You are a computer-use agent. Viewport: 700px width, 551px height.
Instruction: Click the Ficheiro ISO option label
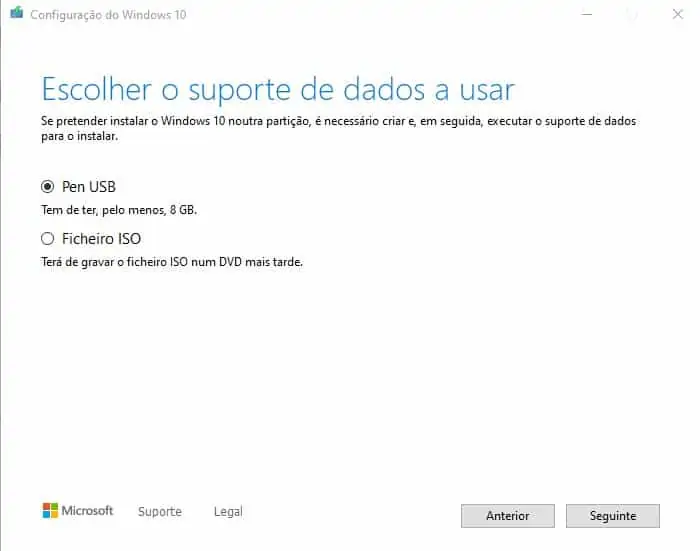pyautogui.click(x=101, y=238)
